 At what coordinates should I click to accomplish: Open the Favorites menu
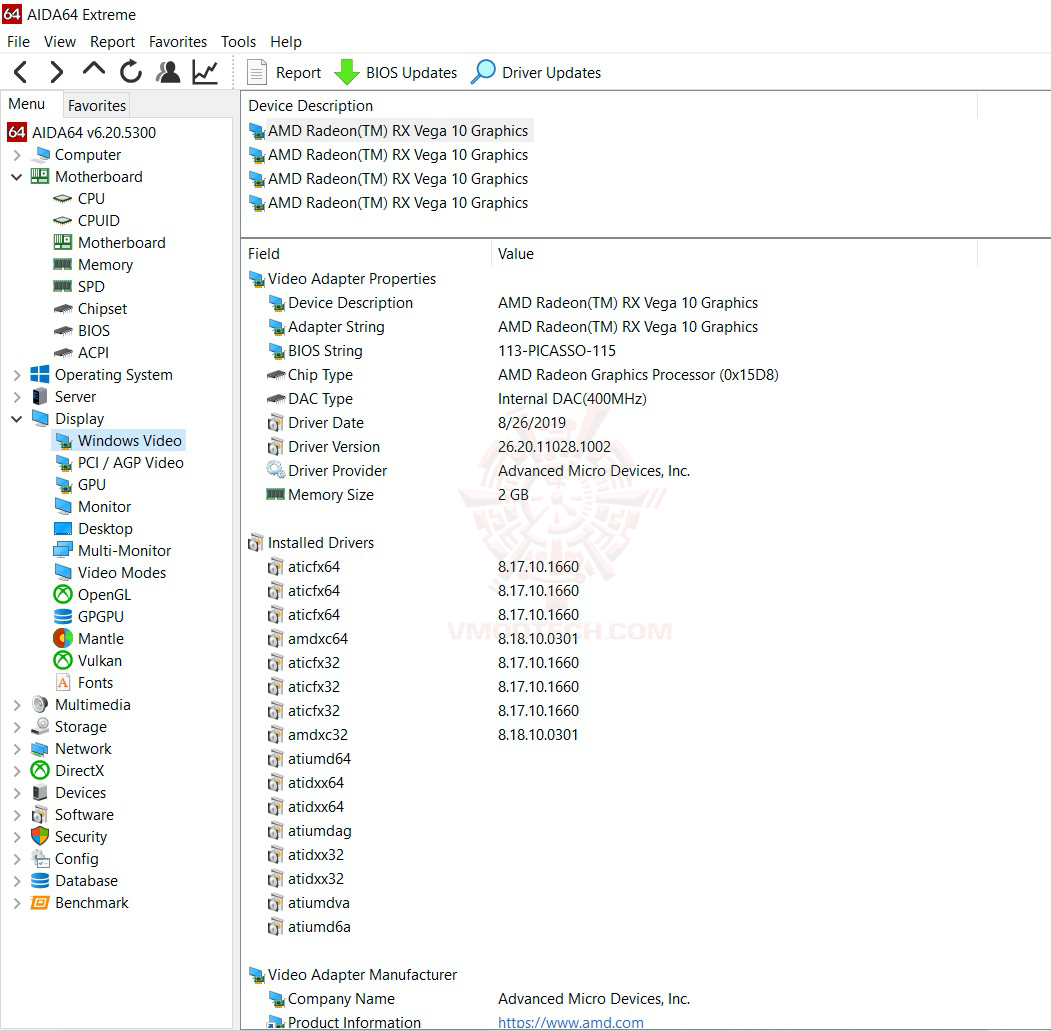pyautogui.click(x=178, y=42)
